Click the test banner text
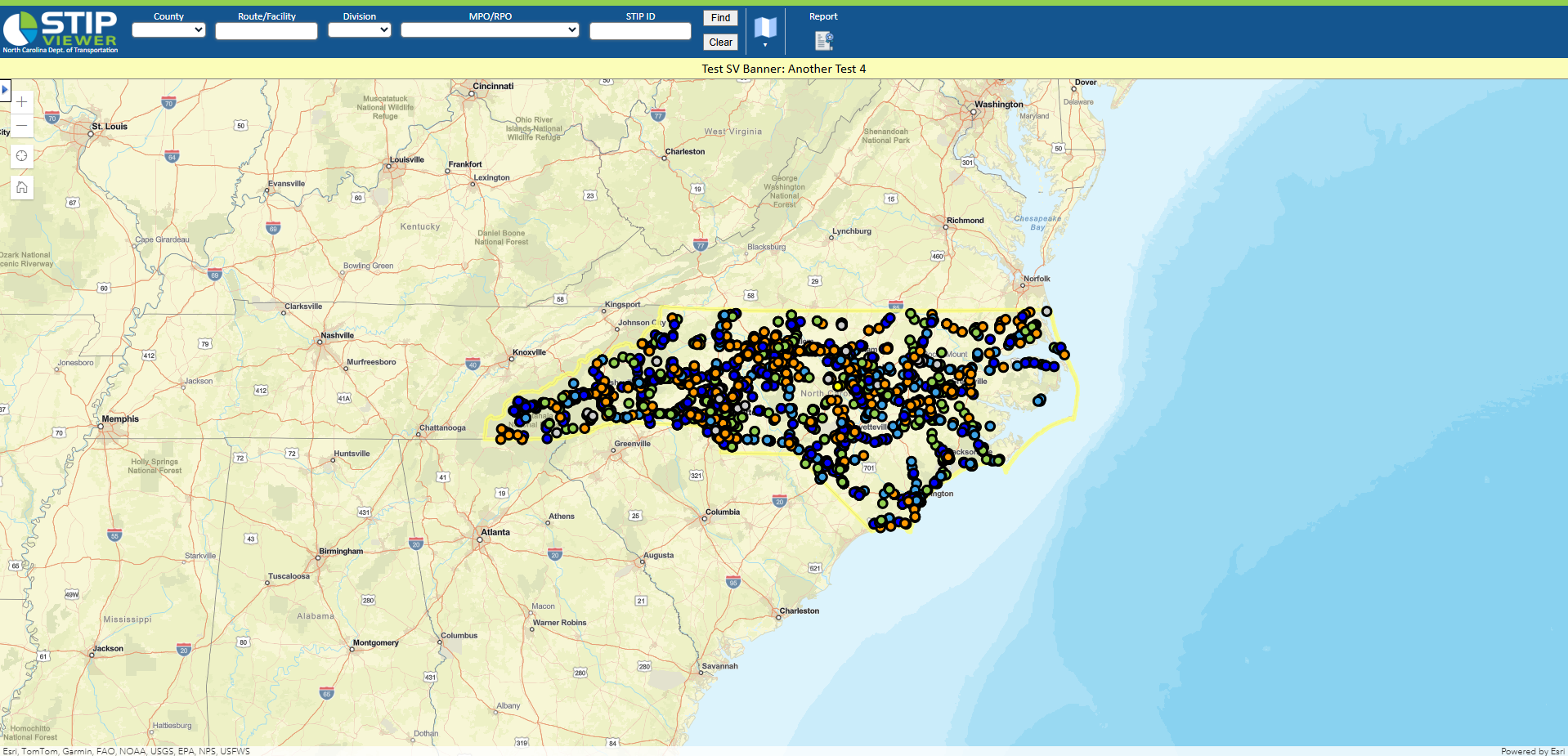1568x756 pixels. [x=783, y=69]
